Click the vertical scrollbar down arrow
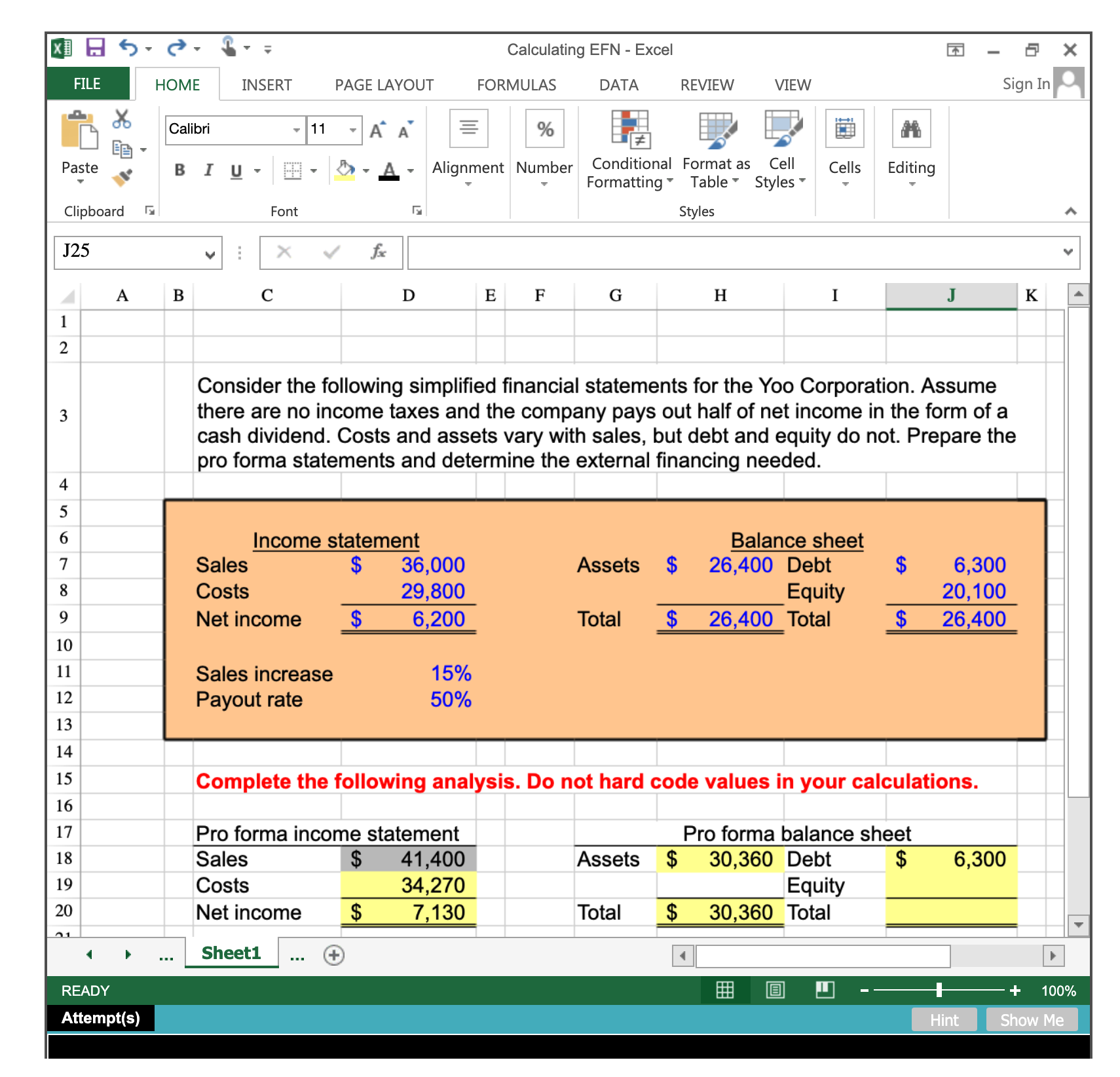This screenshot has width=1120, height=1077. coord(1078,924)
